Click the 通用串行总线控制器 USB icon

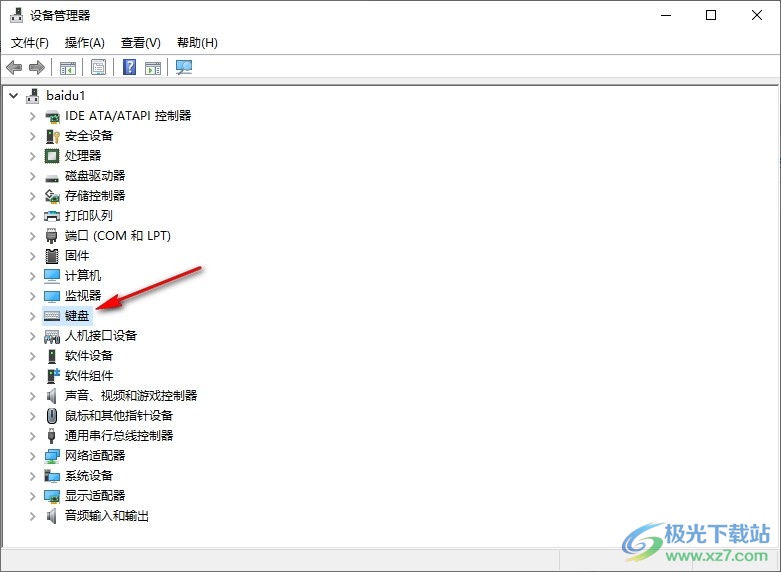pyautogui.click(x=51, y=435)
